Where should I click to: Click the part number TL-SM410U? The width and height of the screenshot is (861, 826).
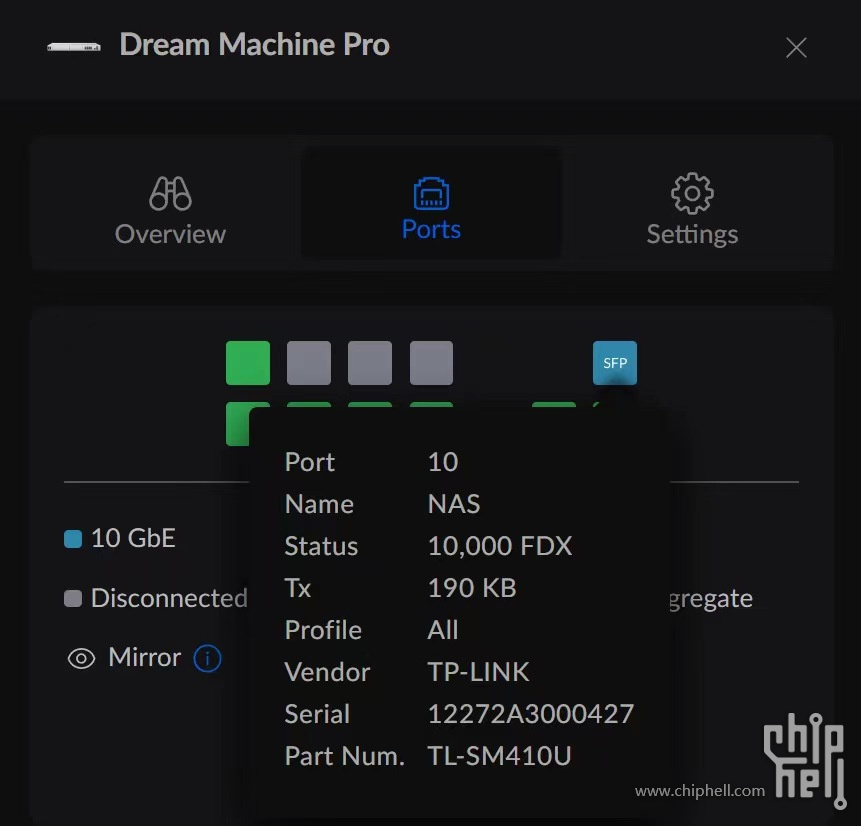tap(499, 756)
